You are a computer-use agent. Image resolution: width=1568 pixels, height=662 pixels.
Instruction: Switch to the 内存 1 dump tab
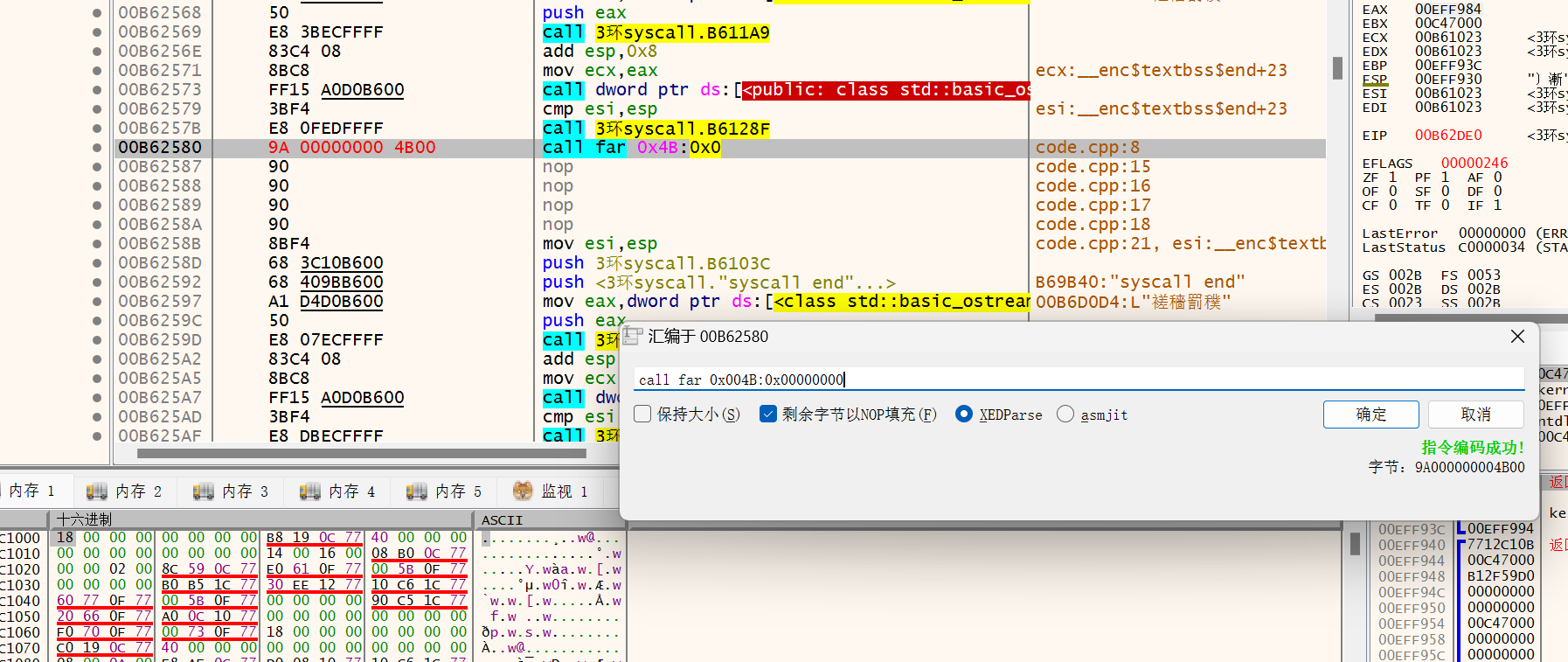pyautogui.click(x=31, y=491)
